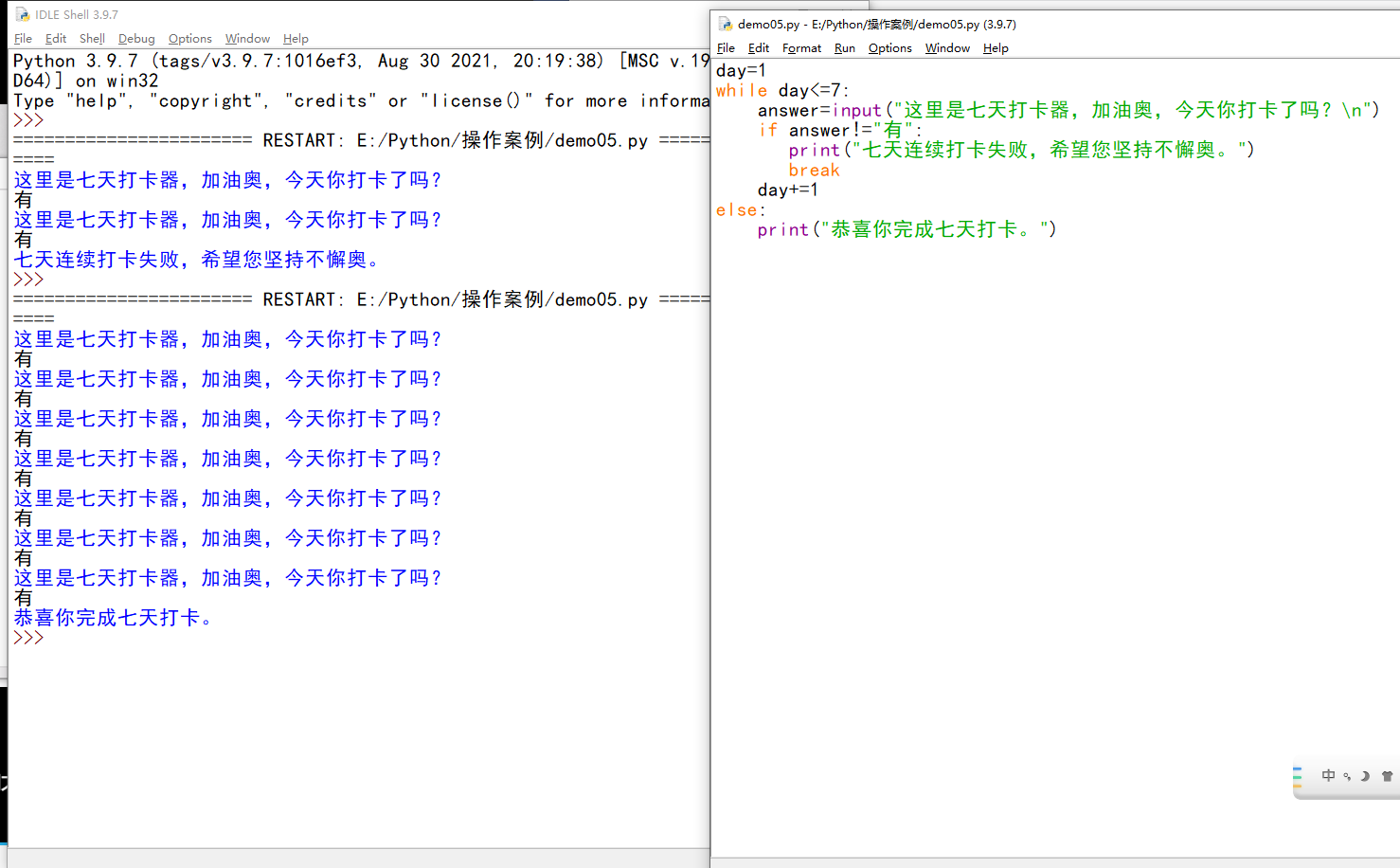
Task: Open File menu in demo05.py editor
Action: click(726, 48)
